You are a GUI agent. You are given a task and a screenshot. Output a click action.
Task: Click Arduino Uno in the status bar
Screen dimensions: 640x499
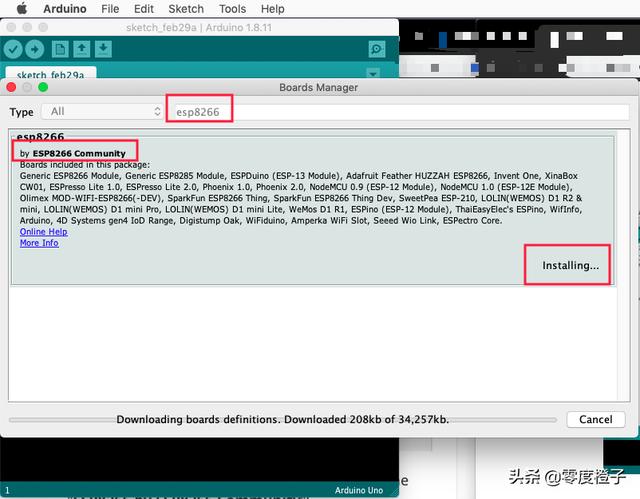359,490
